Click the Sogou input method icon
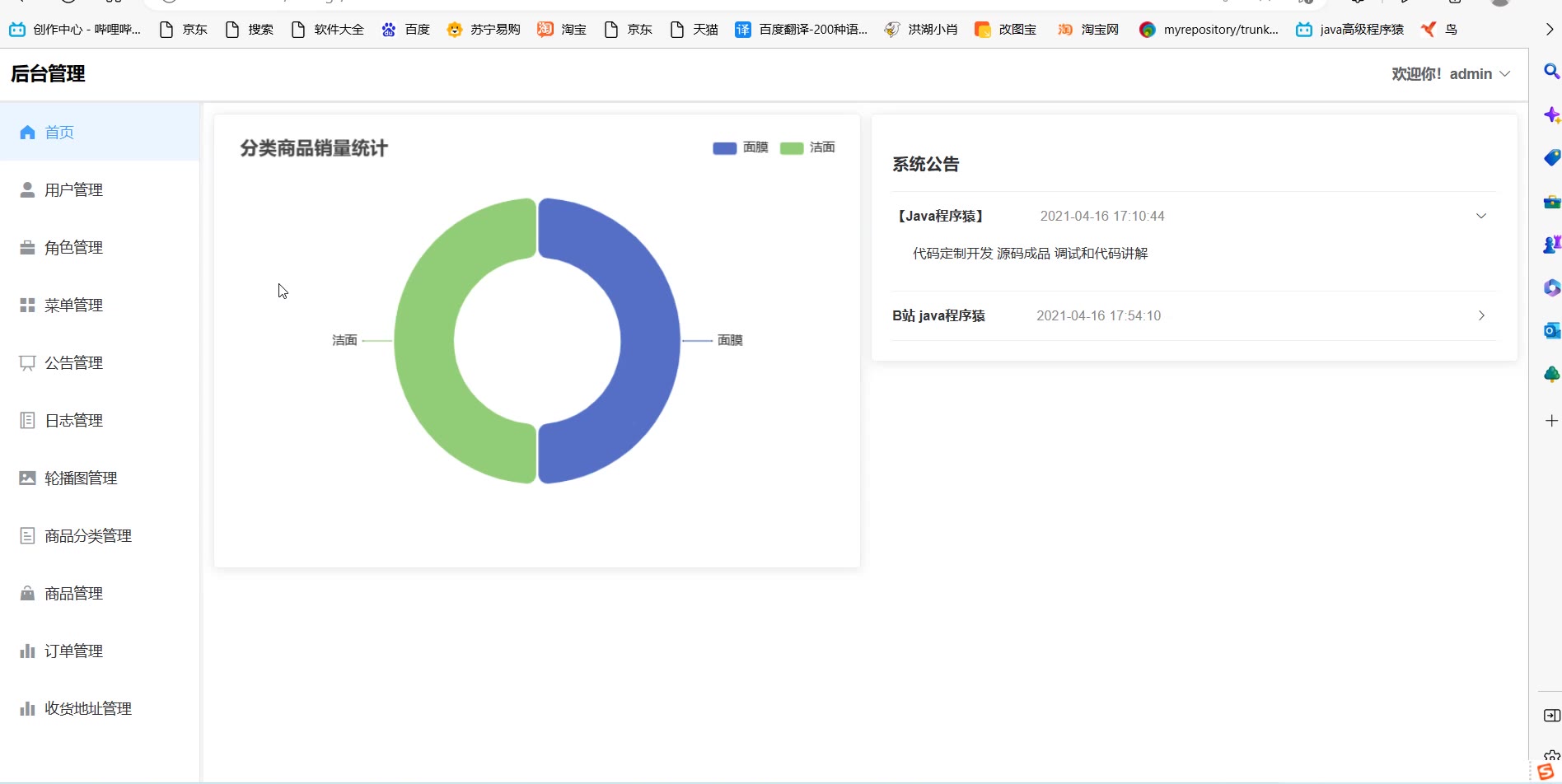 pyautogui.click(x=1546, y=772)
